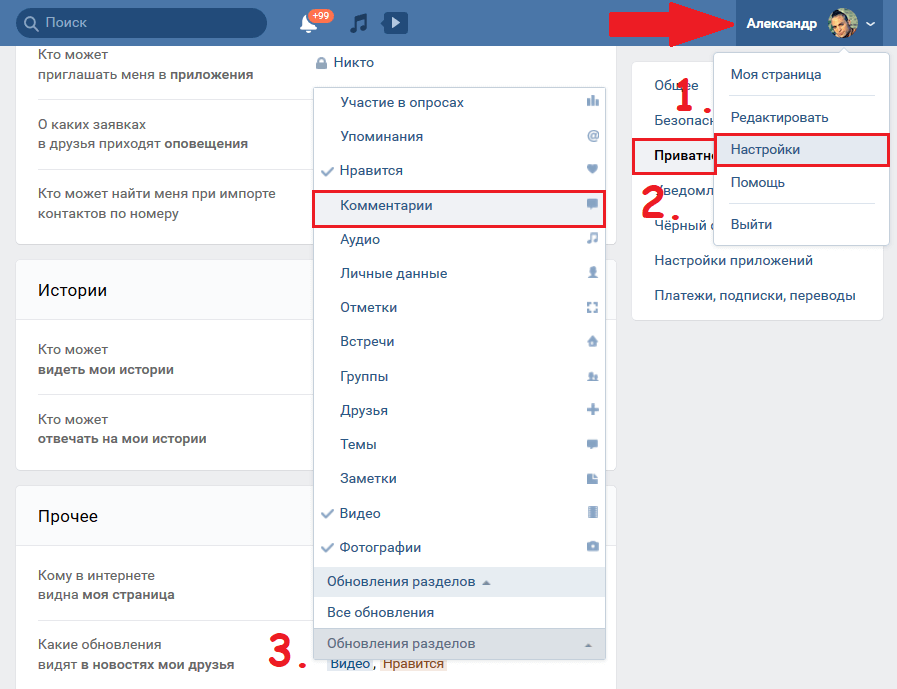
Task: Check the Личные данные option
Action: [x=459, y=274]
